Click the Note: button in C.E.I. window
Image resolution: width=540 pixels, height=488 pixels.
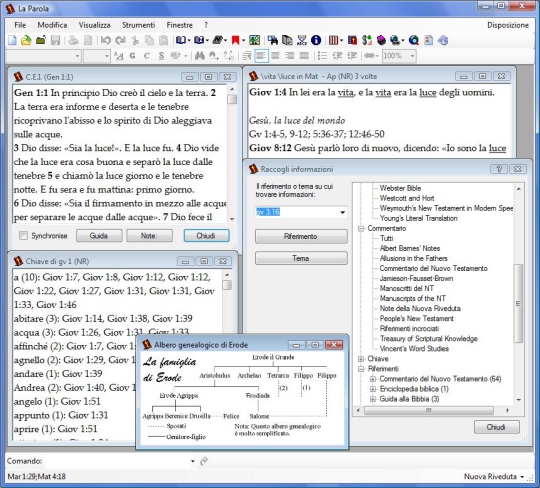tap(149, 236)
